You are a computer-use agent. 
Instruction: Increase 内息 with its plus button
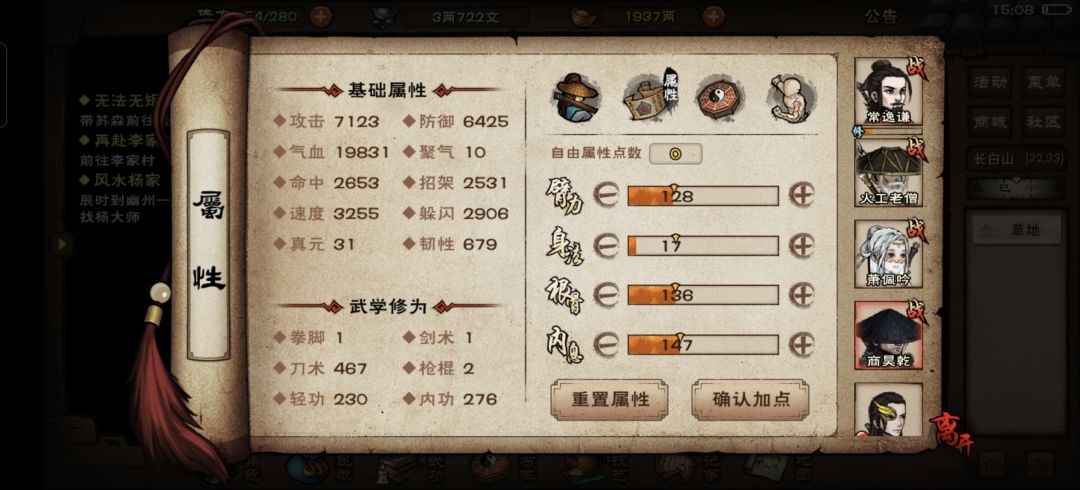click(x=801, y=345)
